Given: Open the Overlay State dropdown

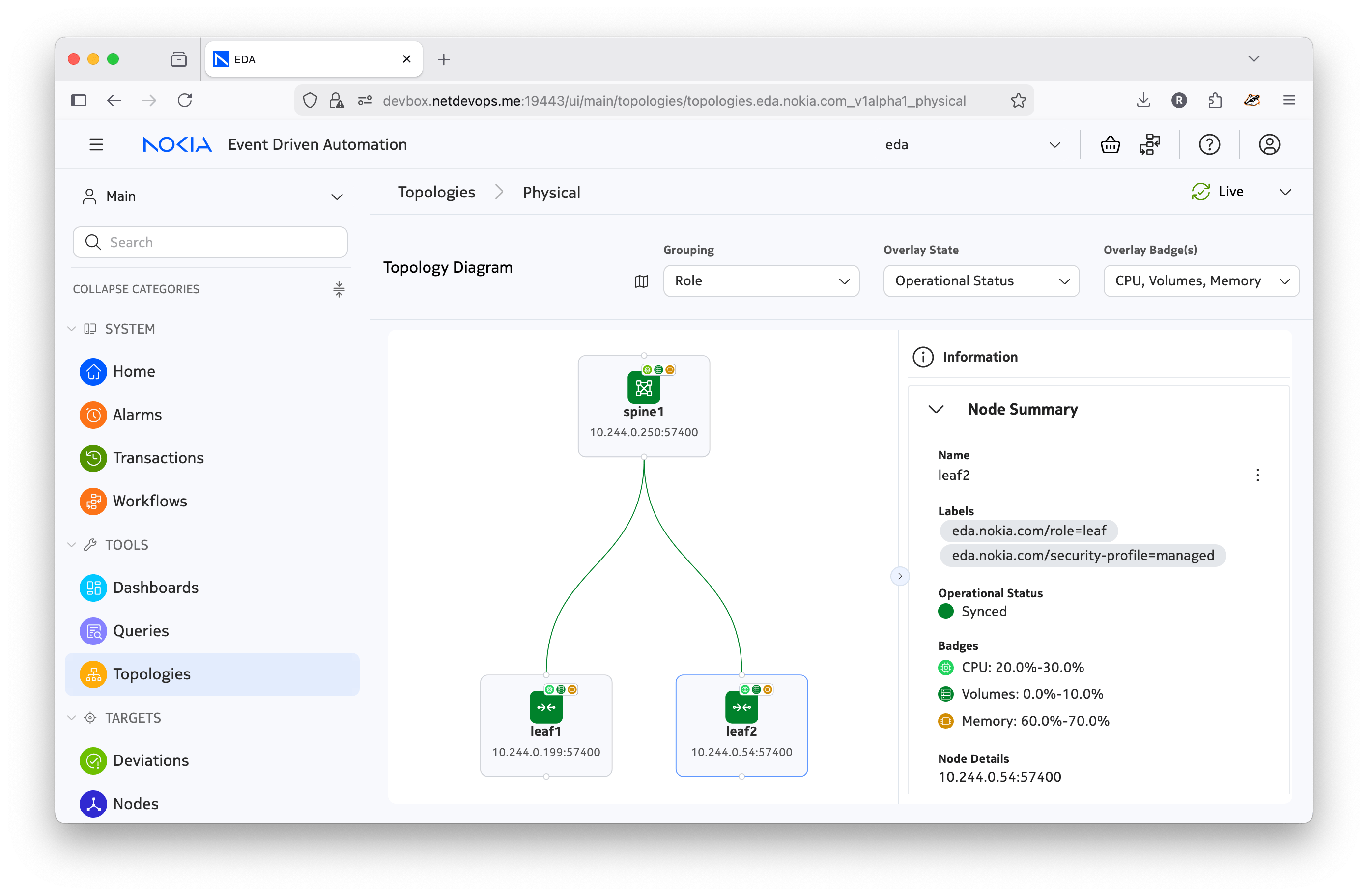Looking at the screenshot, I should [981, 281].
